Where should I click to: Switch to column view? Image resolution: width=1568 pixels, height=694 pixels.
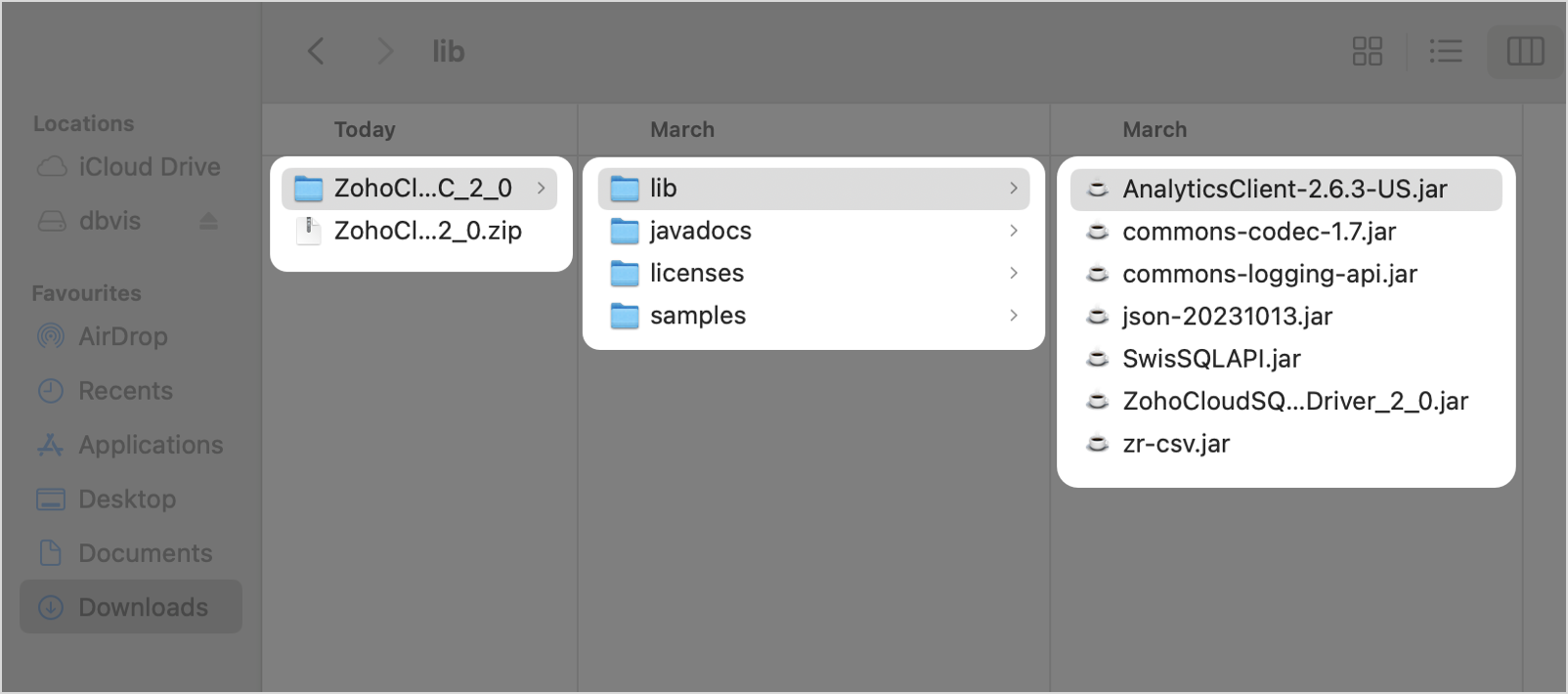[1524, 51]
